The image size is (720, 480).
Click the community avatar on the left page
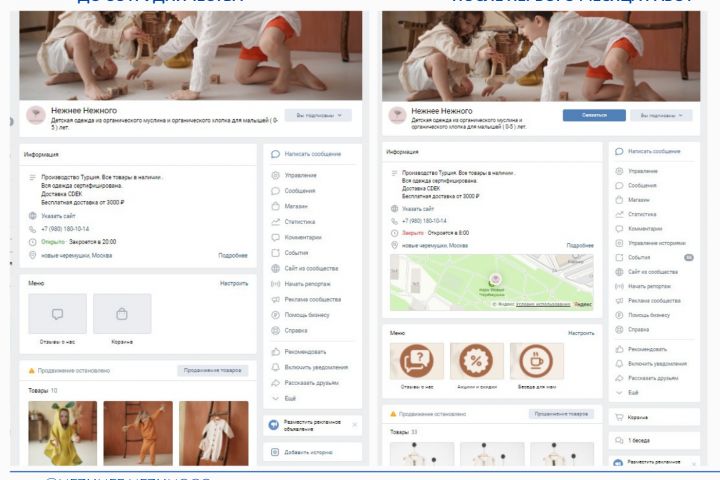click(35, 115)
